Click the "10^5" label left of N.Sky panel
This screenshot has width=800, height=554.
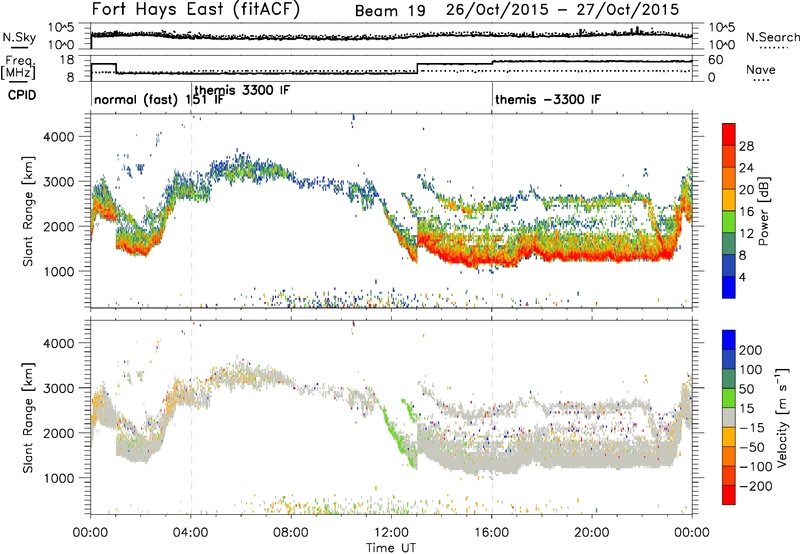(61, 28)
